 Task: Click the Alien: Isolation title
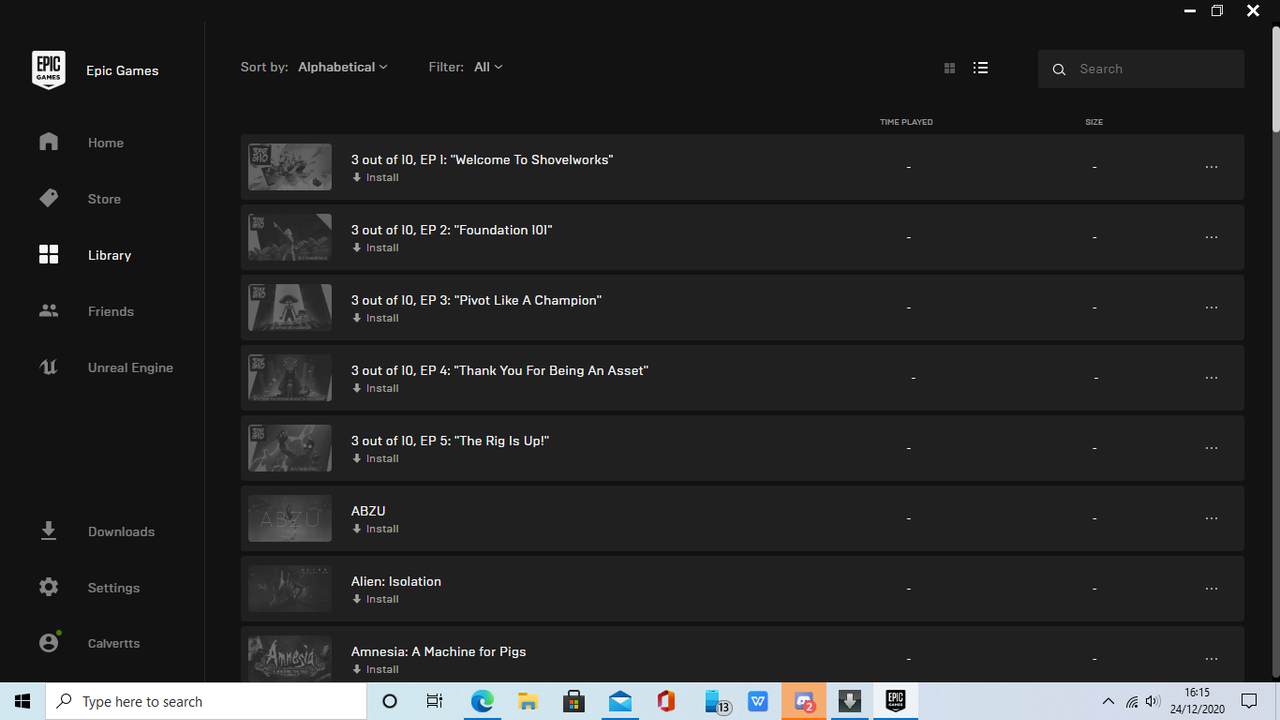[x=396, y=581]
